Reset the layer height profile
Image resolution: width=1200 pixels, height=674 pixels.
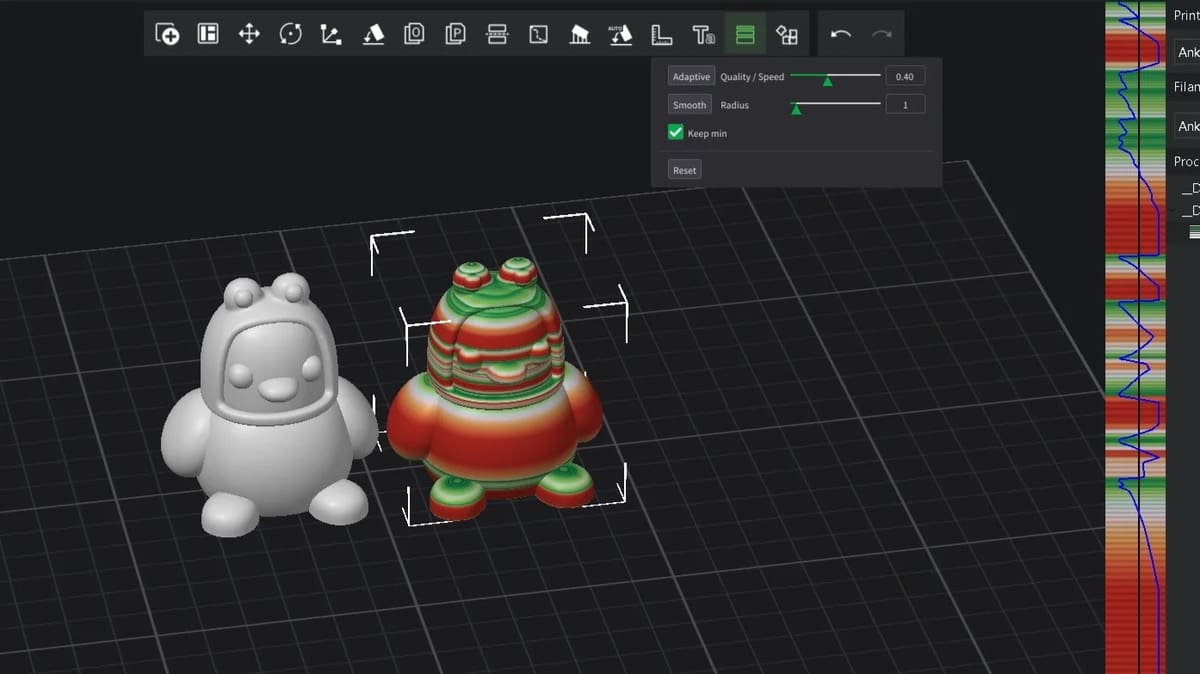click(684, 170)
